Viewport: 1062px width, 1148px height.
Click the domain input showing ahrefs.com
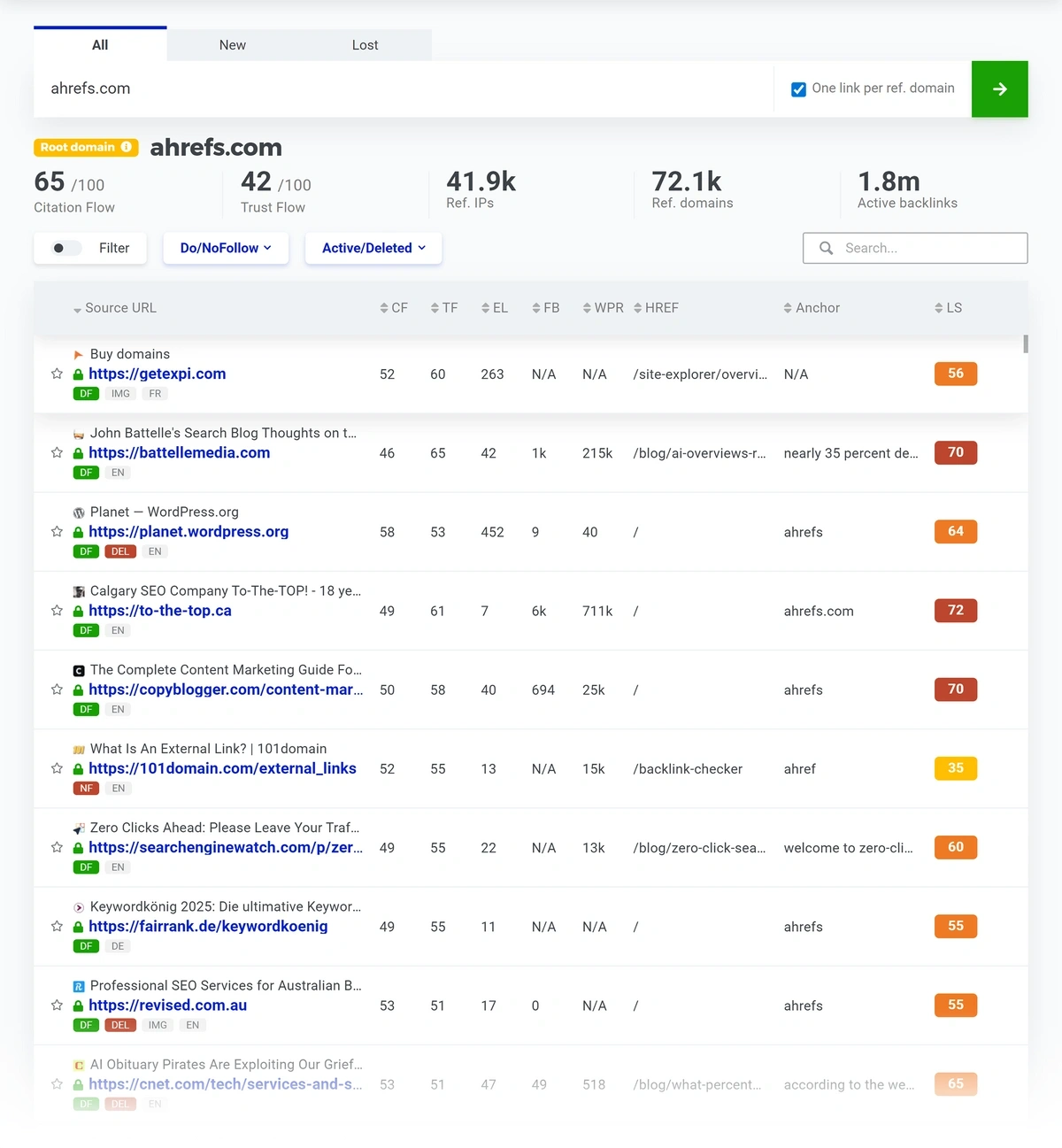404,89
